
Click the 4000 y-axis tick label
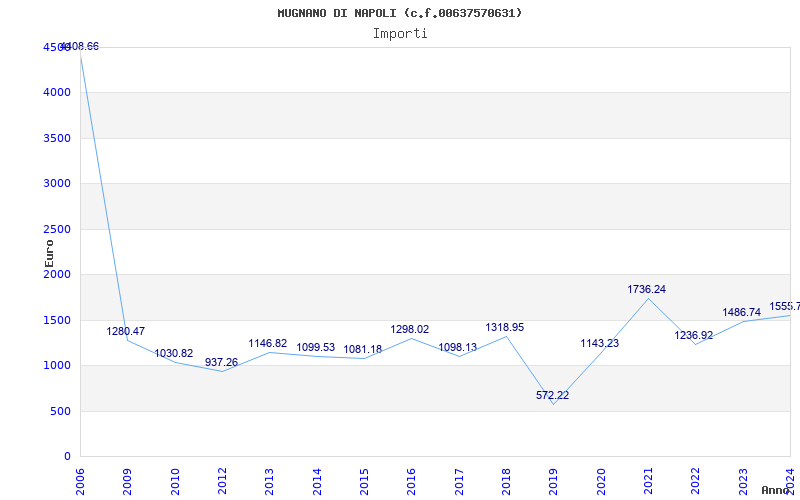pos(57,93)
